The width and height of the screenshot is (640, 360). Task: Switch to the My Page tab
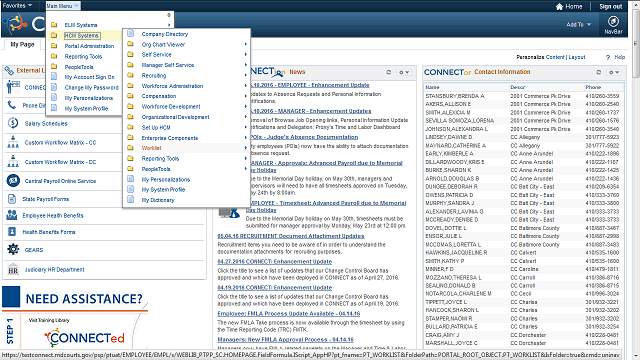[x=22, y=44]
